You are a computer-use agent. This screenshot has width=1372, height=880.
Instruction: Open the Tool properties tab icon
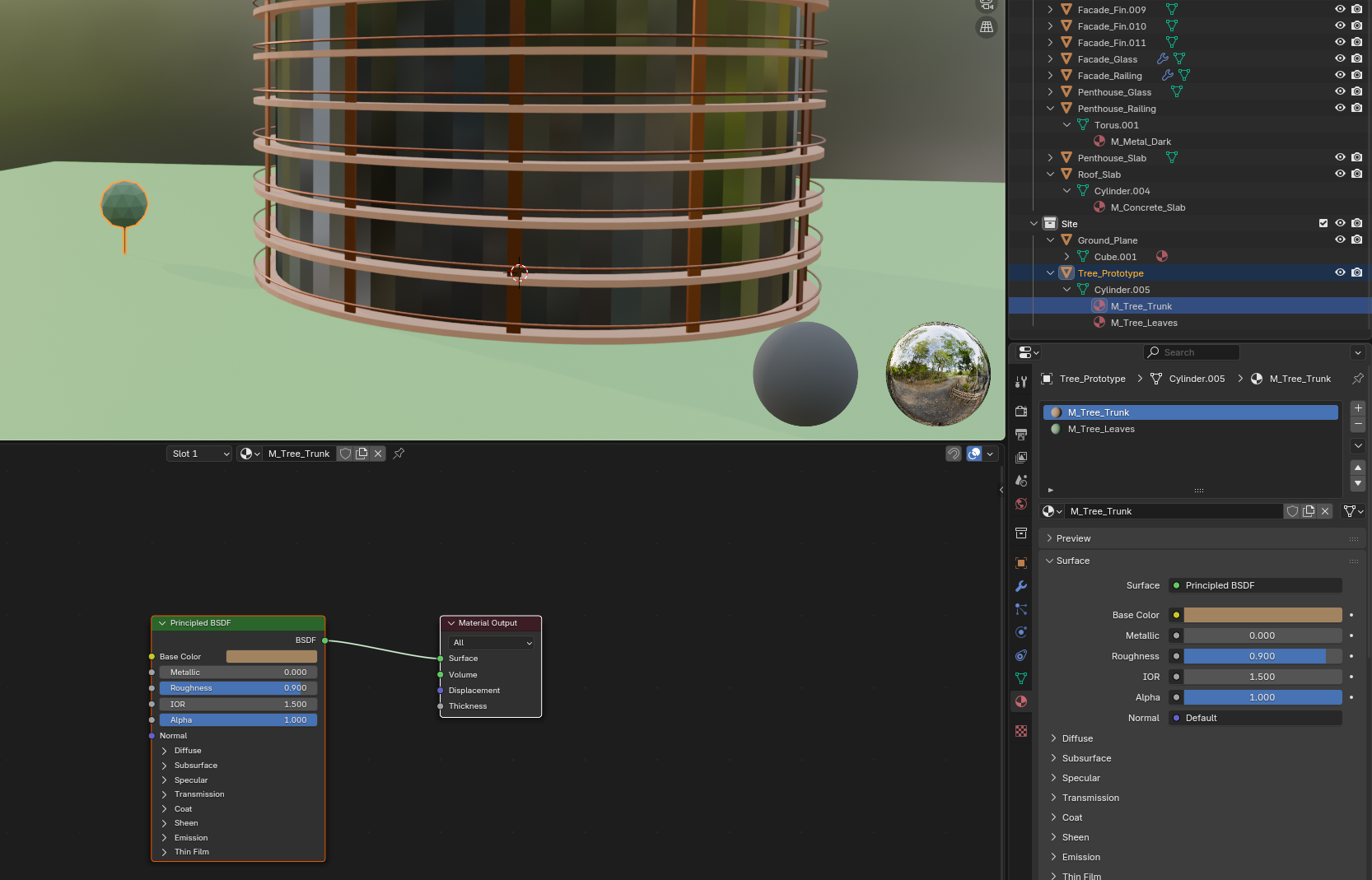coord(1021,382)
